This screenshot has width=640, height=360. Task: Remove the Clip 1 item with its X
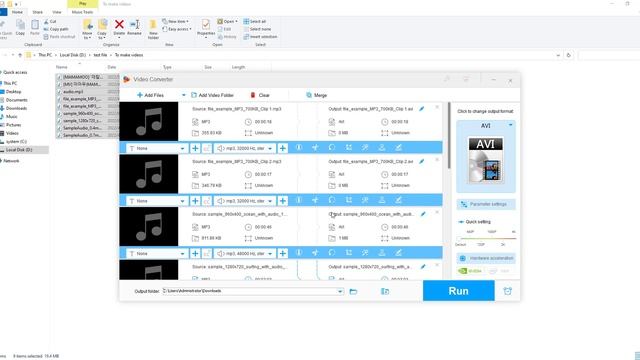[437, 107]
